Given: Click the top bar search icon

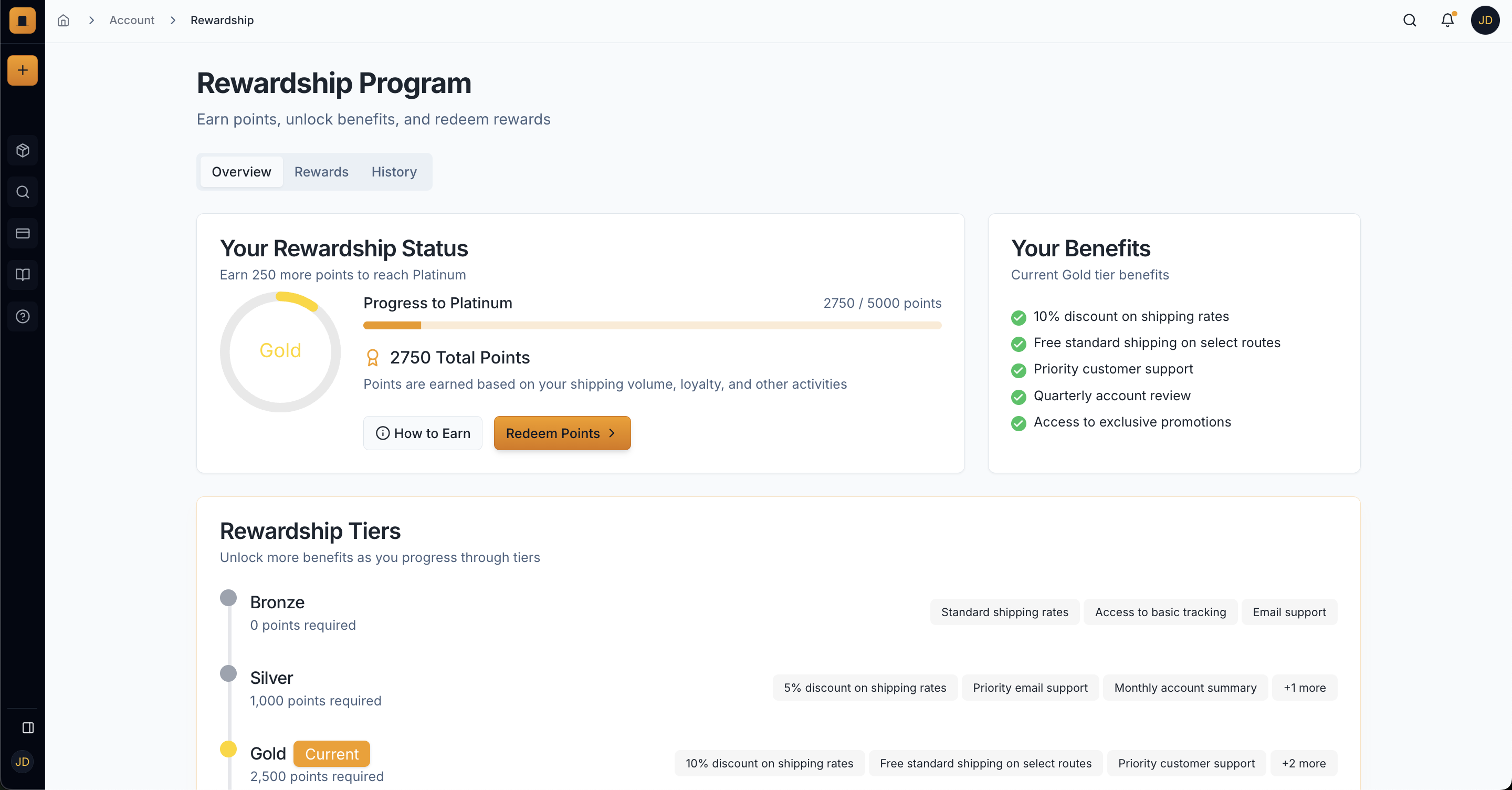Looking at the screenshot, I should (x=1409, y=20).
